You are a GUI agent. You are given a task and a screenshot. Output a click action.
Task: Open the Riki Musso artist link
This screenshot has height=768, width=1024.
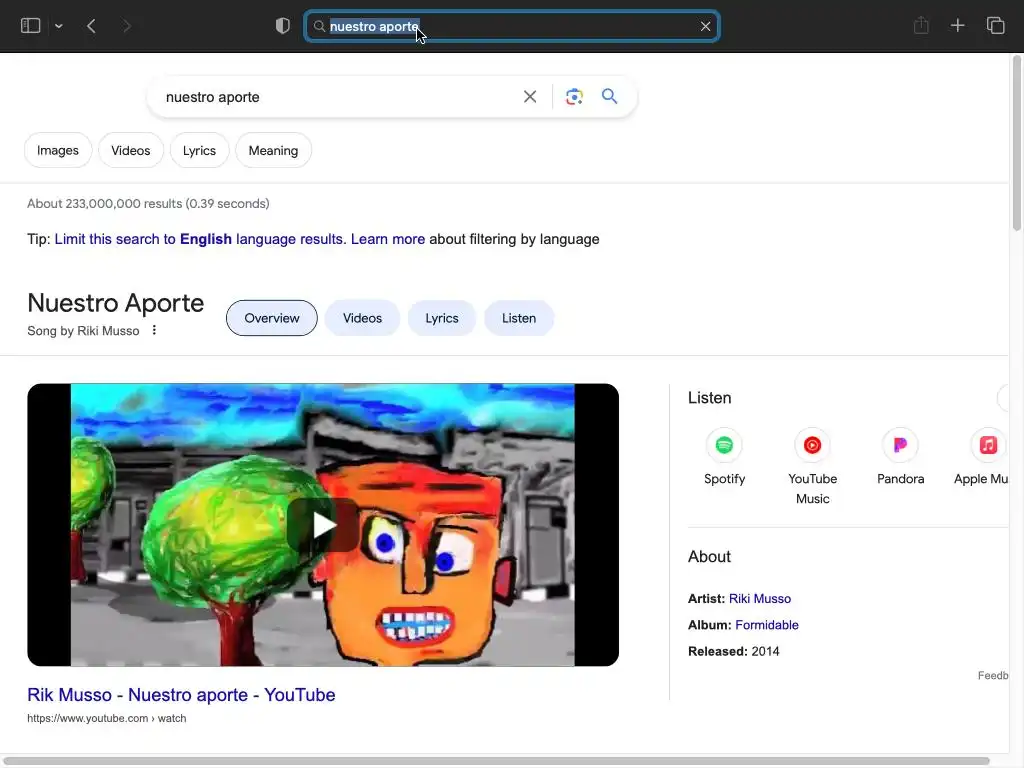pos(760,599)
